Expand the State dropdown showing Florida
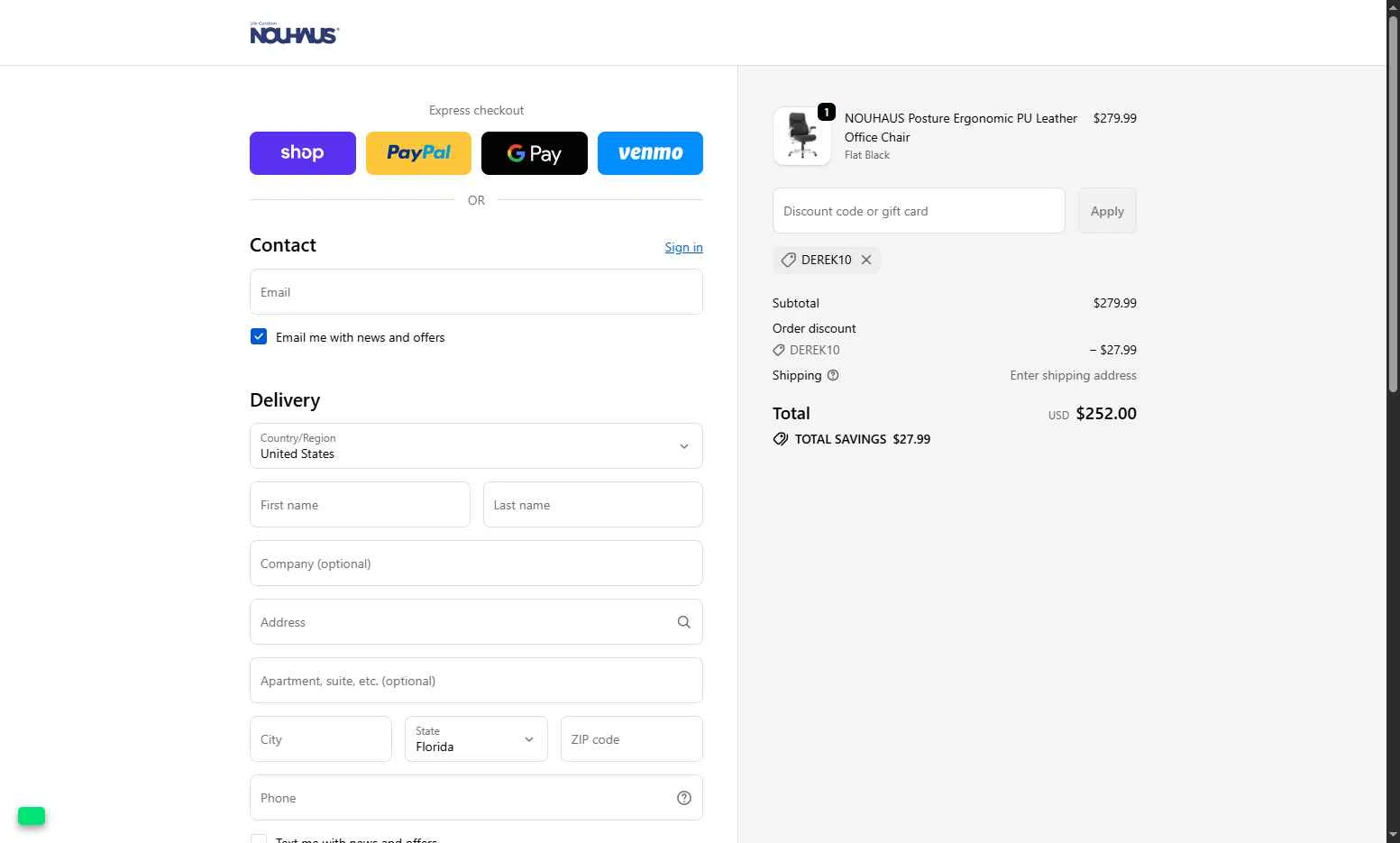The image size is (1400, 843). click(x=476, y=738)
